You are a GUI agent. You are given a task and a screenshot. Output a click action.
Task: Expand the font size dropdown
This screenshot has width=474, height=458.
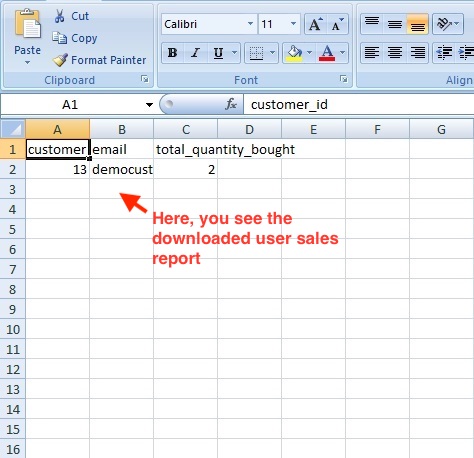(293, 24)
